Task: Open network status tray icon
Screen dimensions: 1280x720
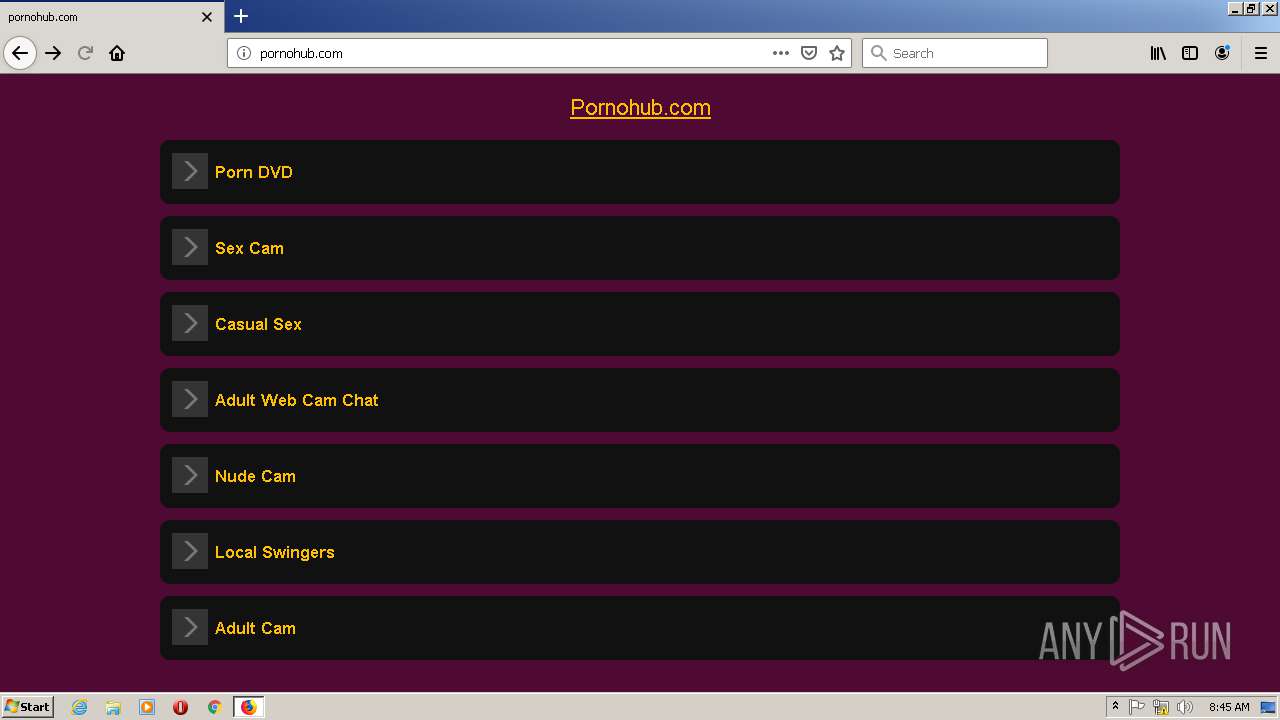Action: click(1161, 707)
